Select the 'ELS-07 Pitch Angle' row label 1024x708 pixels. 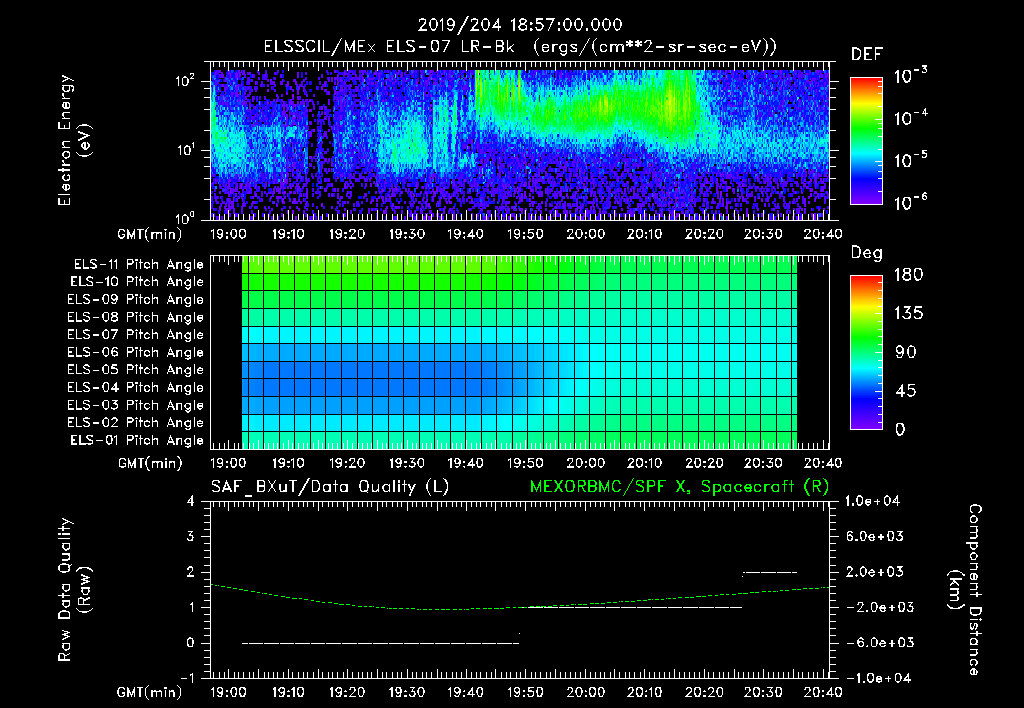(x=136, y=335)
